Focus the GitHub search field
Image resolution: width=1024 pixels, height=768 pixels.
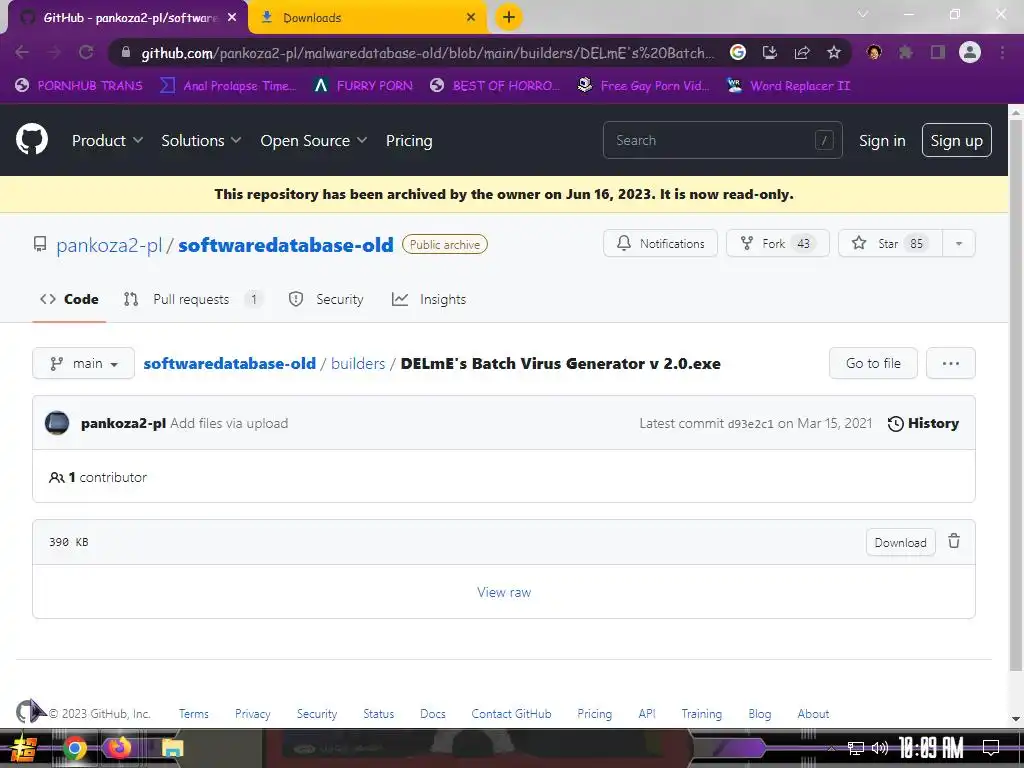pos(722,140)
